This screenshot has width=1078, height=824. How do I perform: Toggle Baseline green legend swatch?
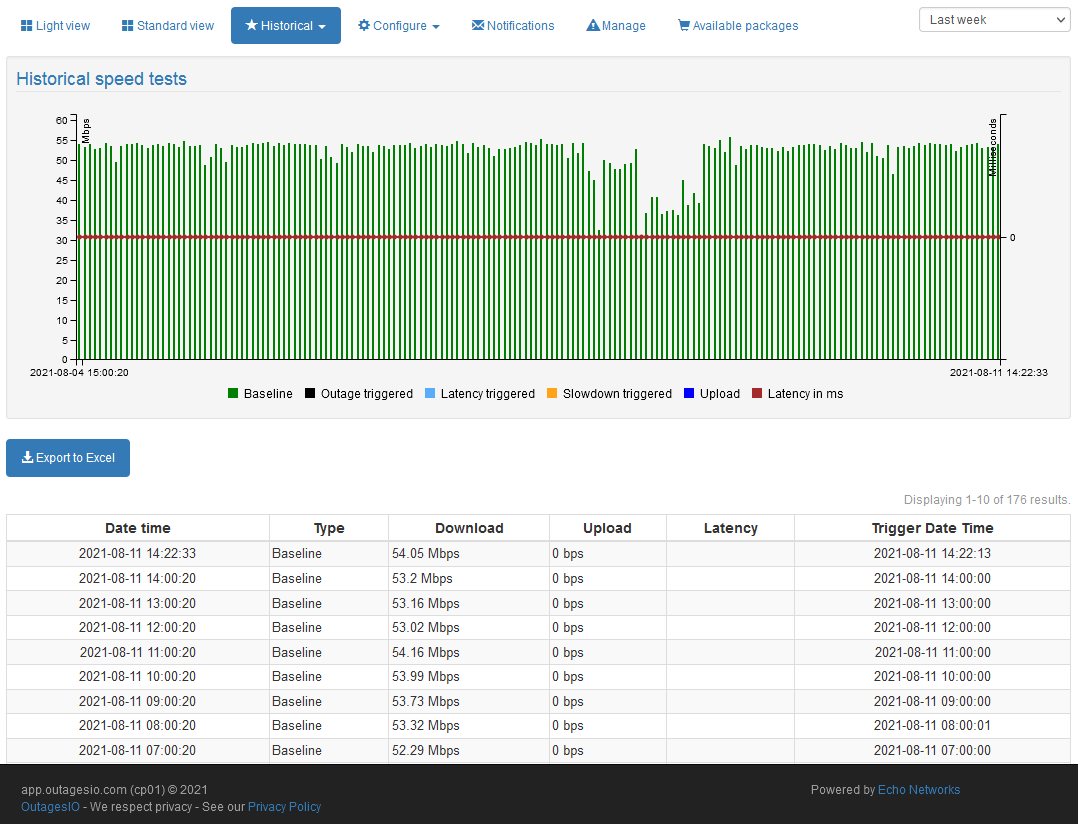(x=233, y=393)
